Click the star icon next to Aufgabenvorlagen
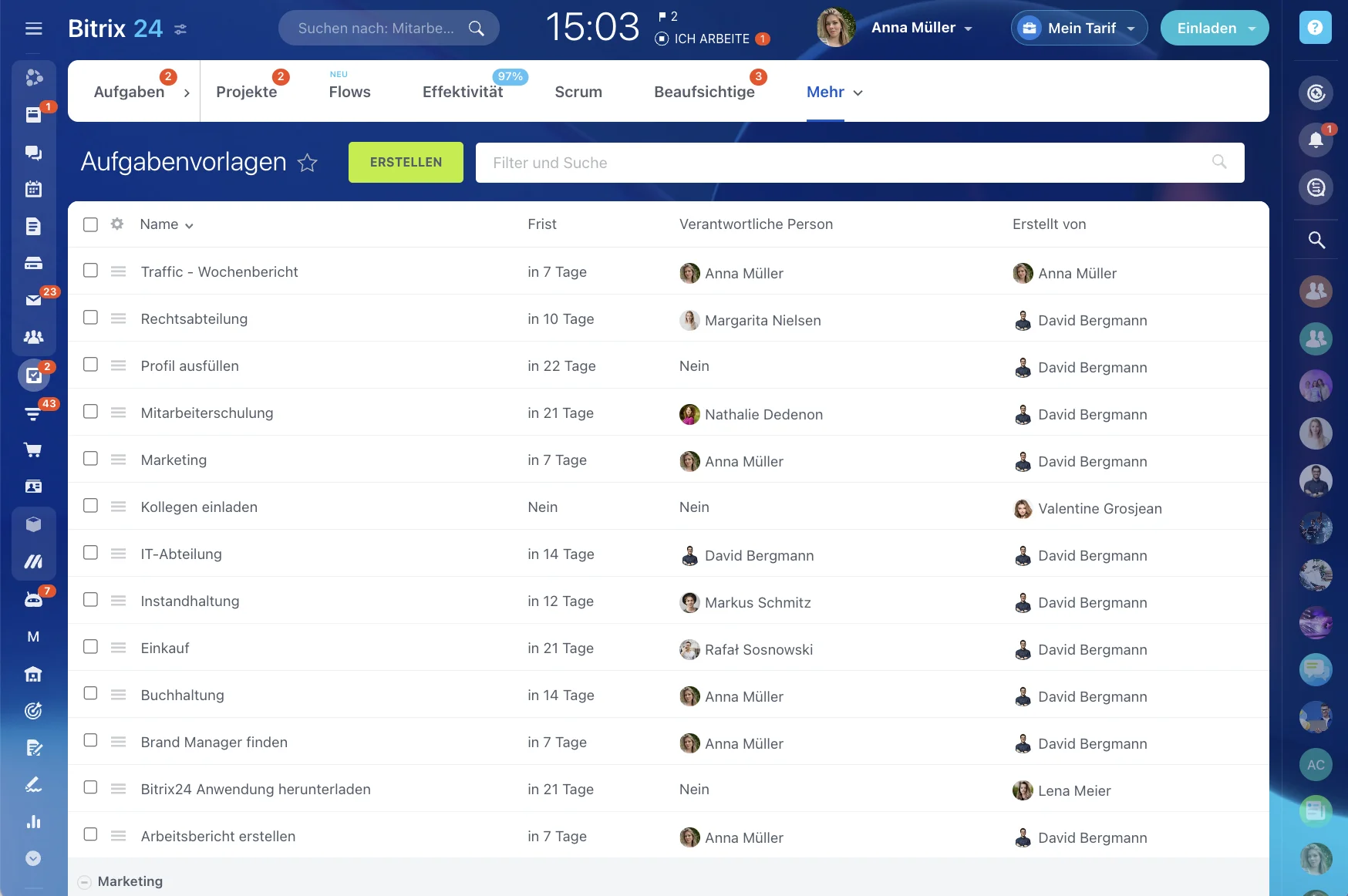This screenshot has width=1348, height=896. click(x=308, y=163)
